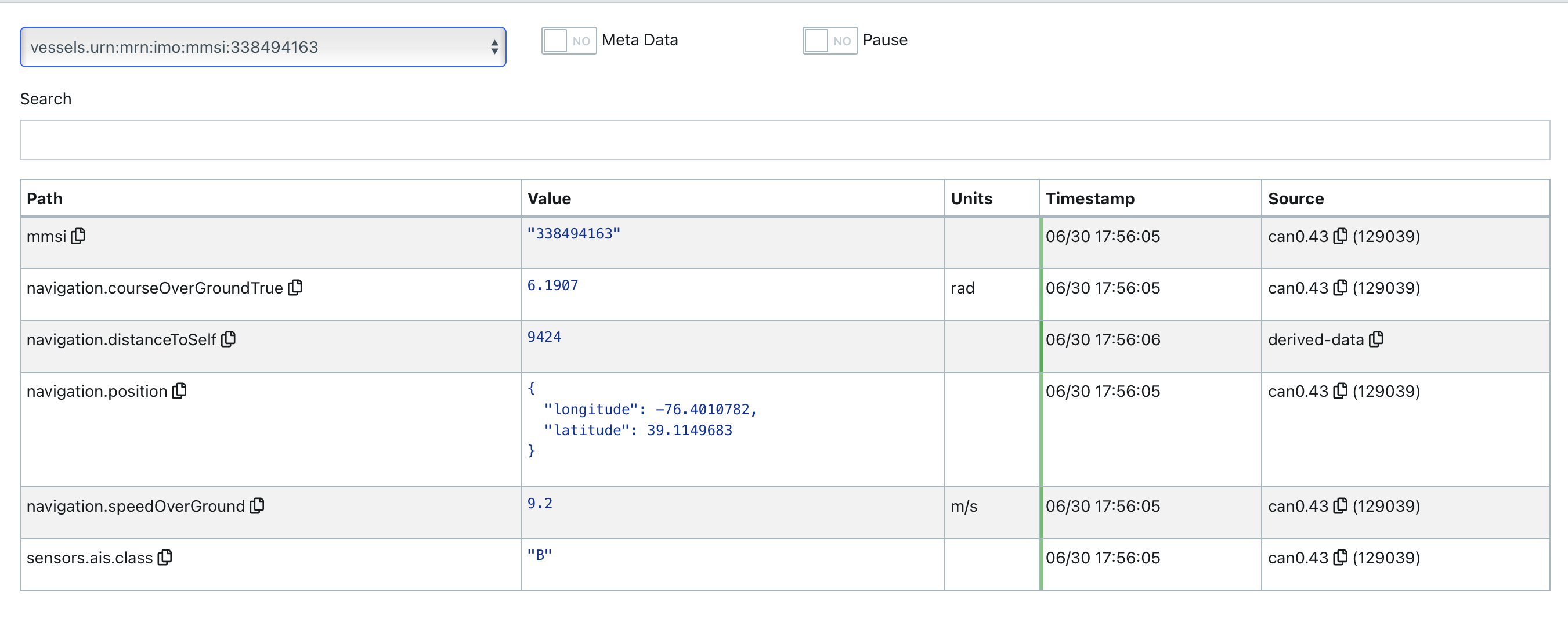Copy the navigation.distanceToSelf path
Screen dimensions: 1568x622
click(228, 339)
